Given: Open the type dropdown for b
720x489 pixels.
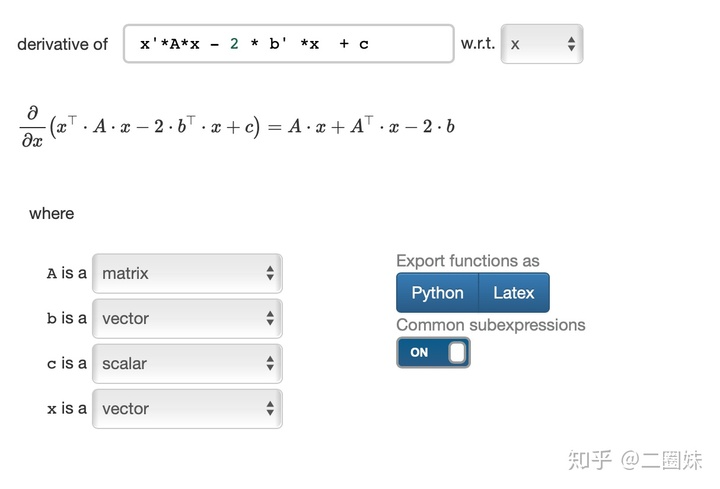Looking at the screenshot, I should click(x=187, y=318).
